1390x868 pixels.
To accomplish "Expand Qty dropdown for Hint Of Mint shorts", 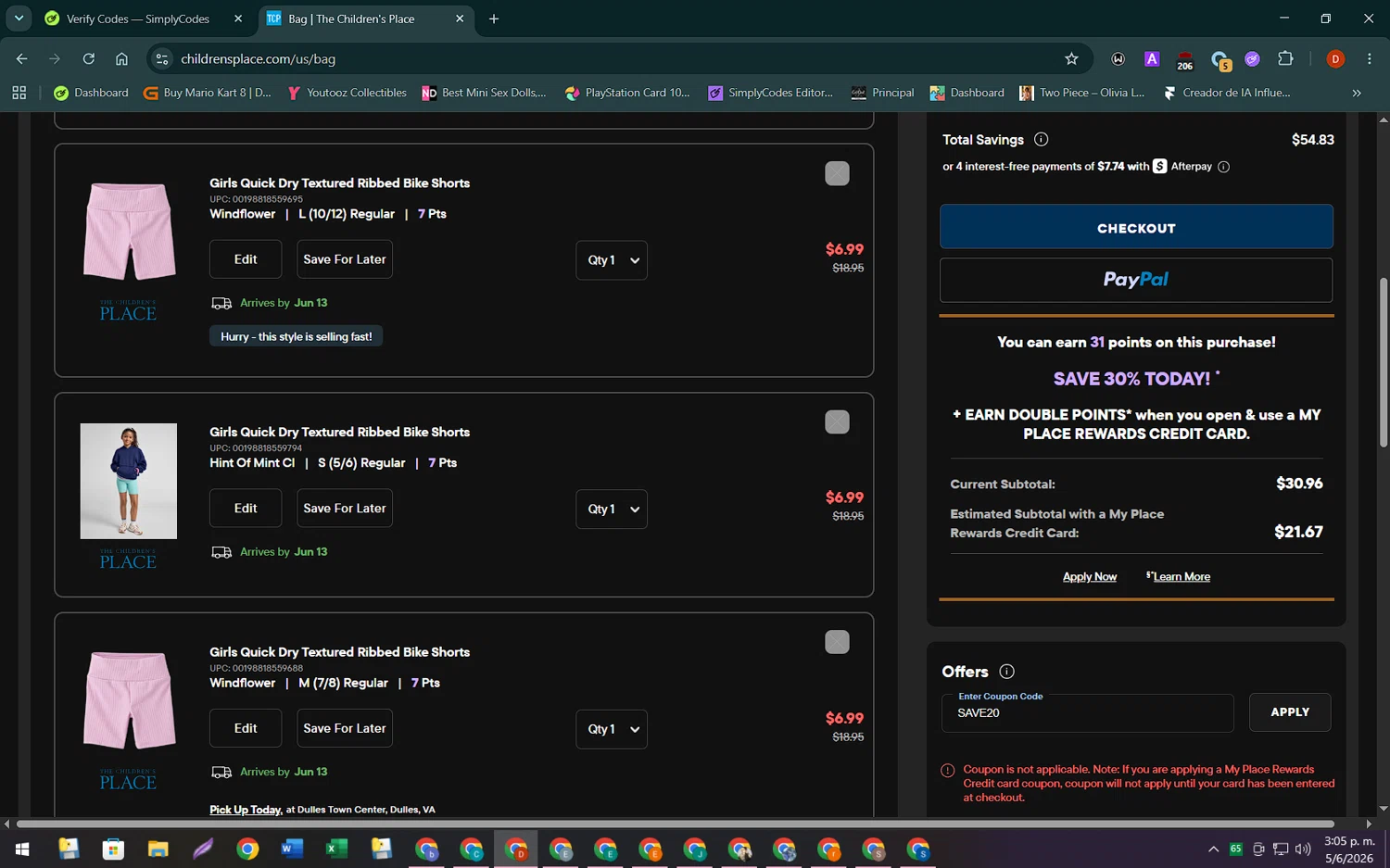I will click(612, 509).
